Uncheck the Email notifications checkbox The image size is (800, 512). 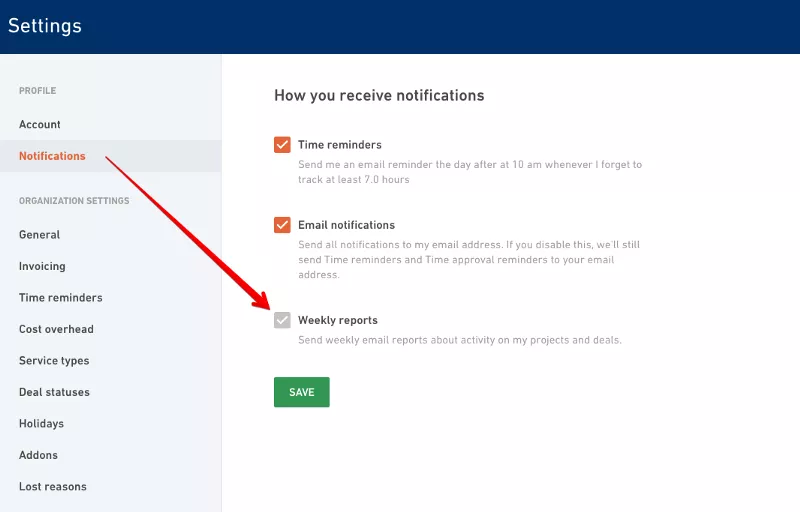point(282,225)
